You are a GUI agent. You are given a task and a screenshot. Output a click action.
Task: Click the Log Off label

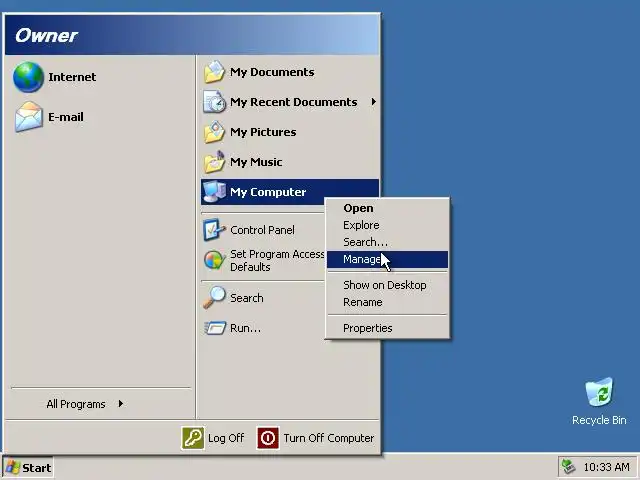pyautogui.click(x=226, y=438)
